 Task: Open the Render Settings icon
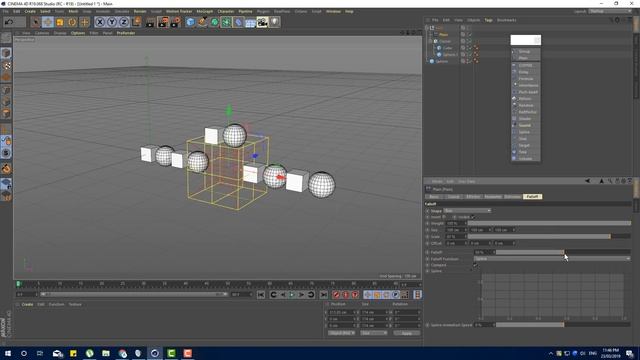coord(176,22)
